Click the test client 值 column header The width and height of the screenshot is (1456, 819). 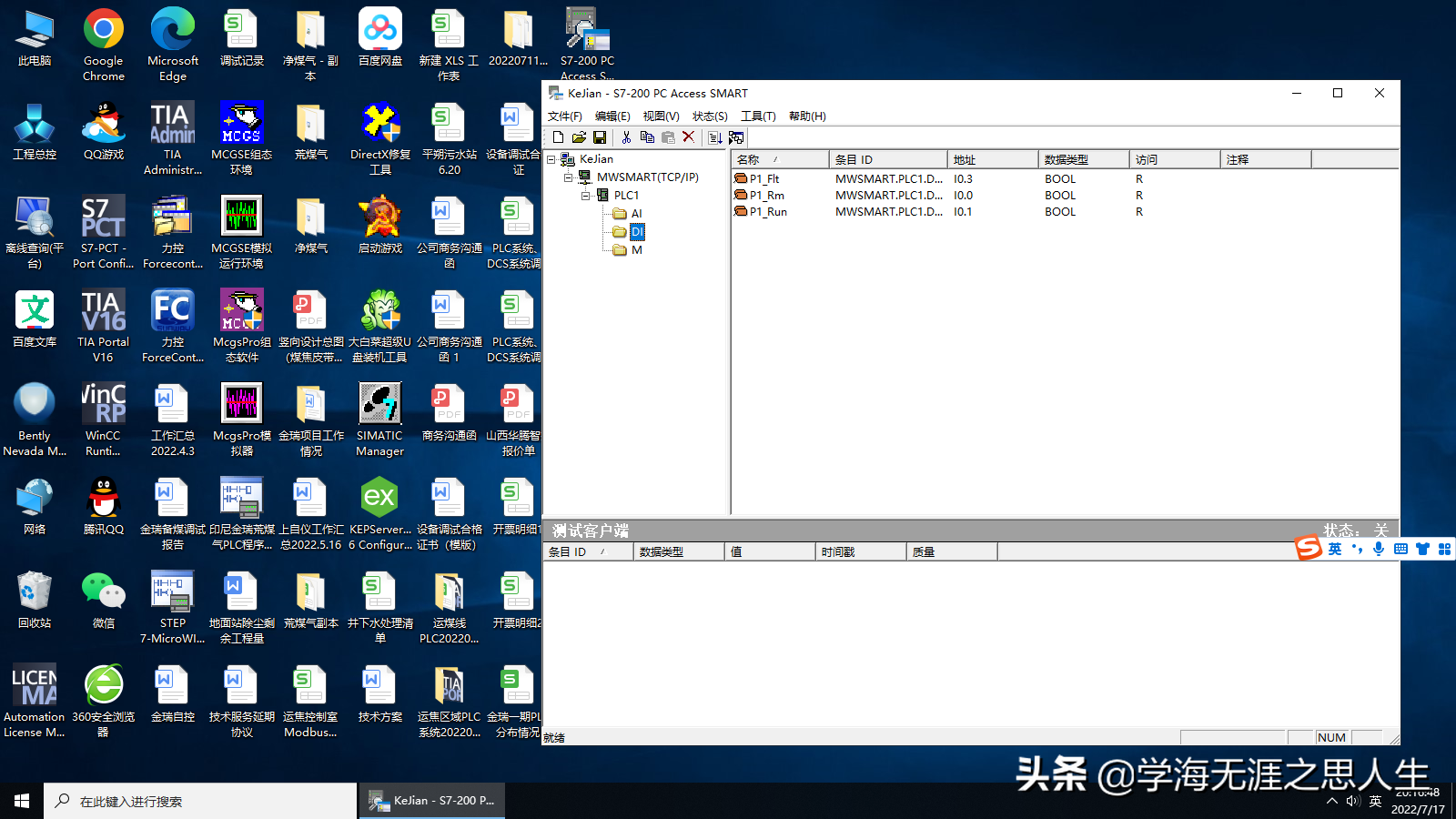(770, 551)
